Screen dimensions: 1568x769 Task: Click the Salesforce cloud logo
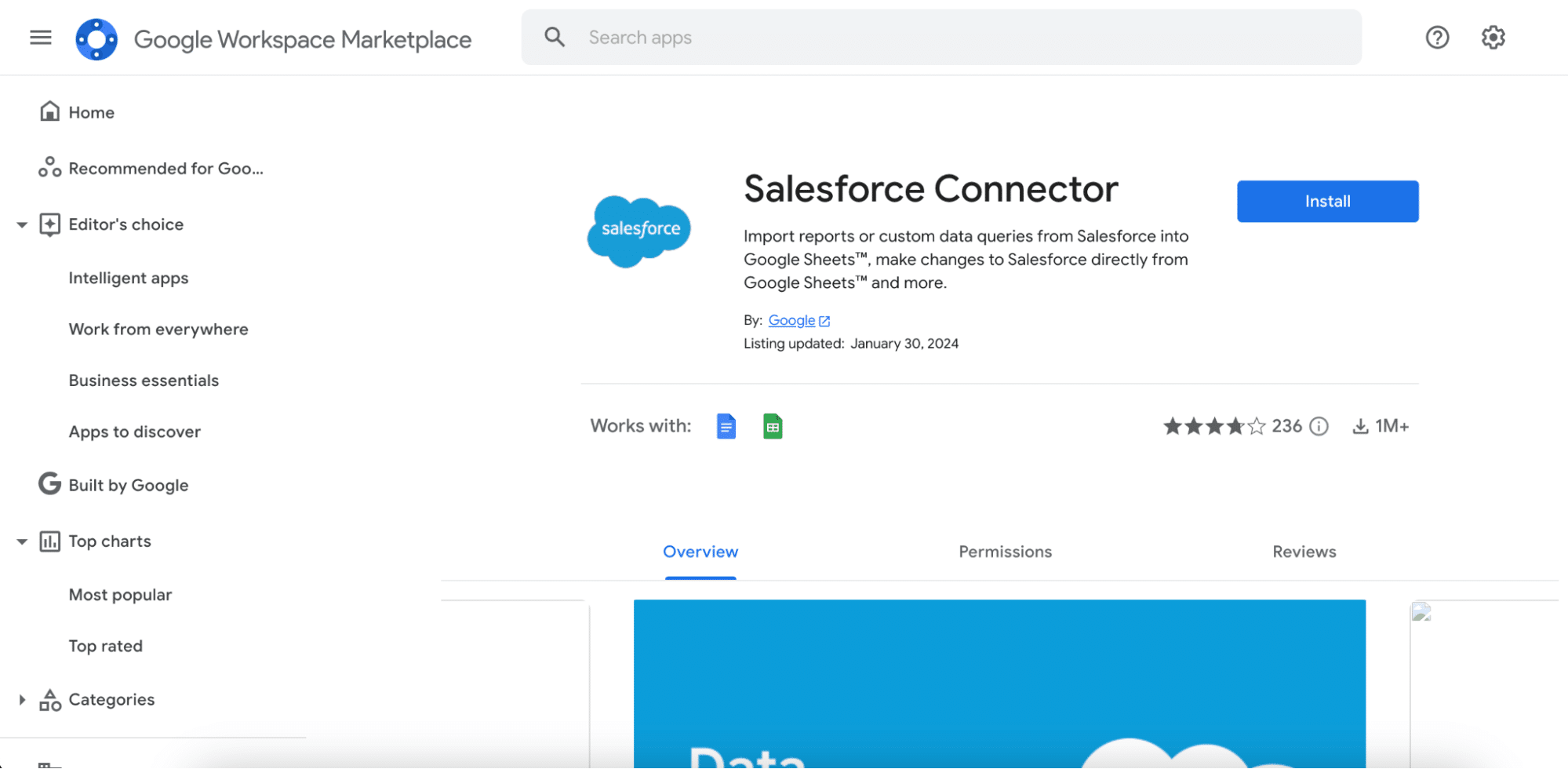point(638,231)
